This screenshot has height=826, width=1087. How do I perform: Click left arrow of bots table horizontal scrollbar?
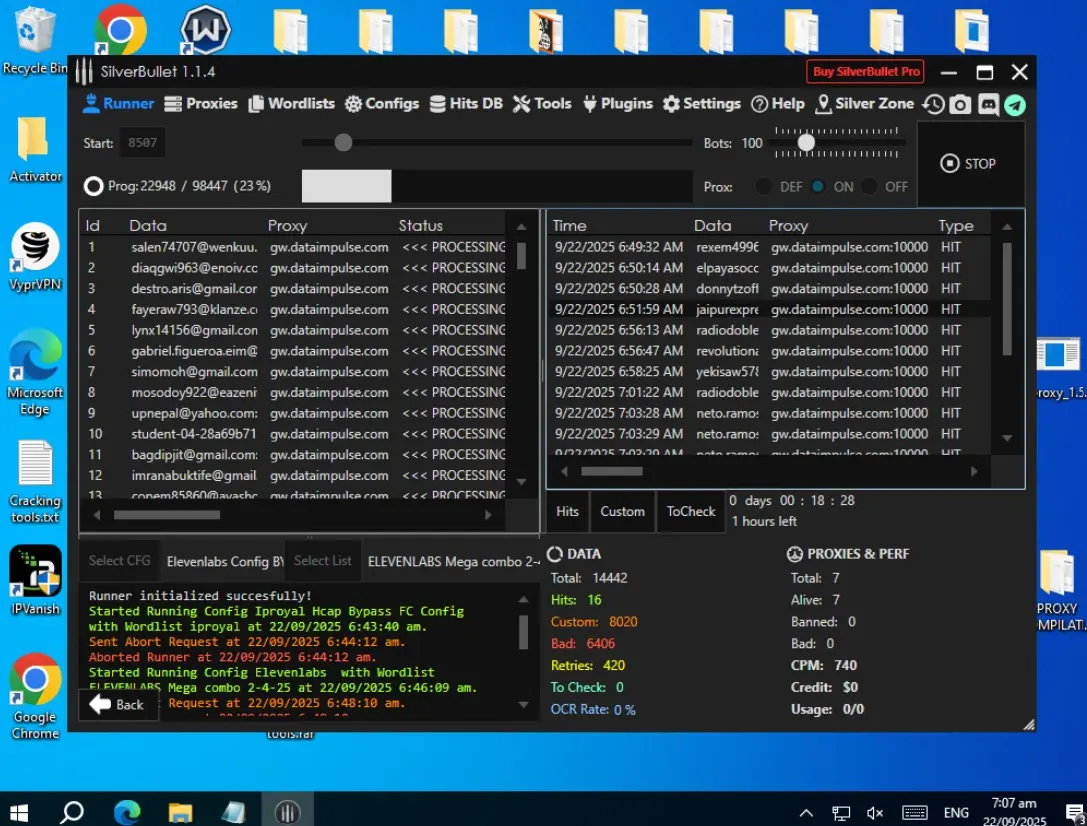coord(96,515)
